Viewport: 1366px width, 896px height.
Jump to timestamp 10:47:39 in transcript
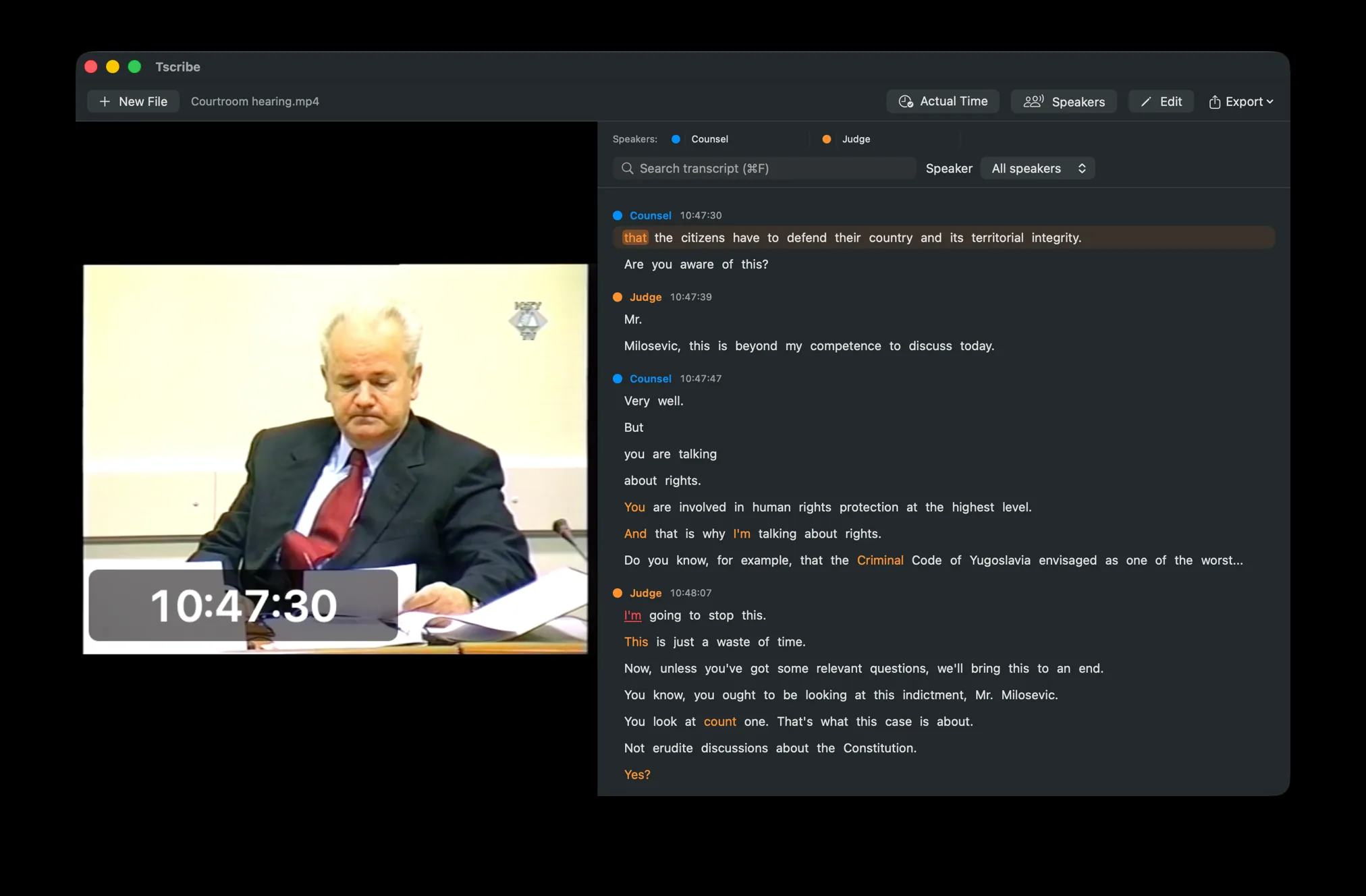tap(690, 297)
